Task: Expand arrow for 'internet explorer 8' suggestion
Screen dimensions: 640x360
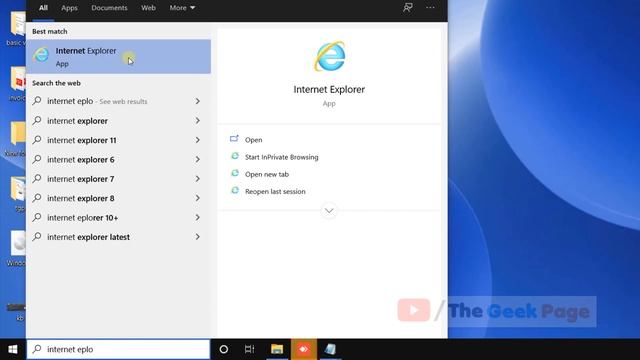Action: [198, 198]
